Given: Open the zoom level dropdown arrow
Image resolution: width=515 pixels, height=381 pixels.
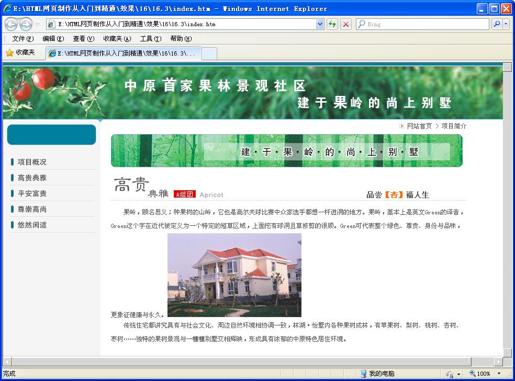Looking at the screenshot, I should point(499,373).
